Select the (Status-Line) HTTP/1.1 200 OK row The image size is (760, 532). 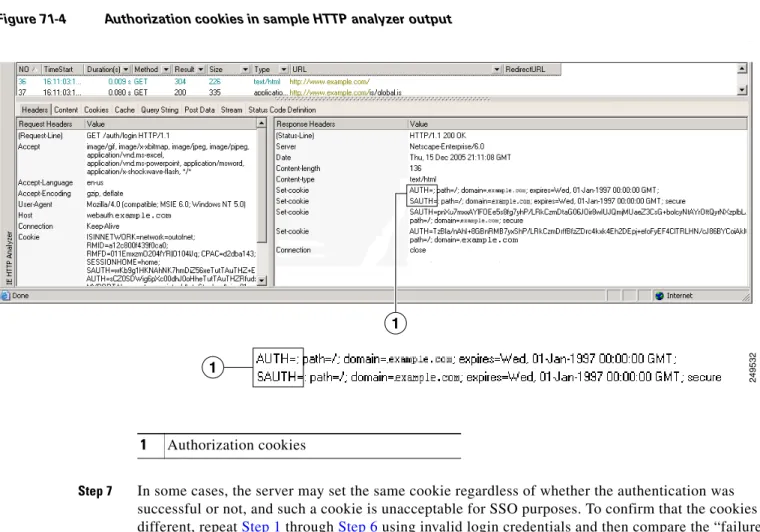coord(511,136)
